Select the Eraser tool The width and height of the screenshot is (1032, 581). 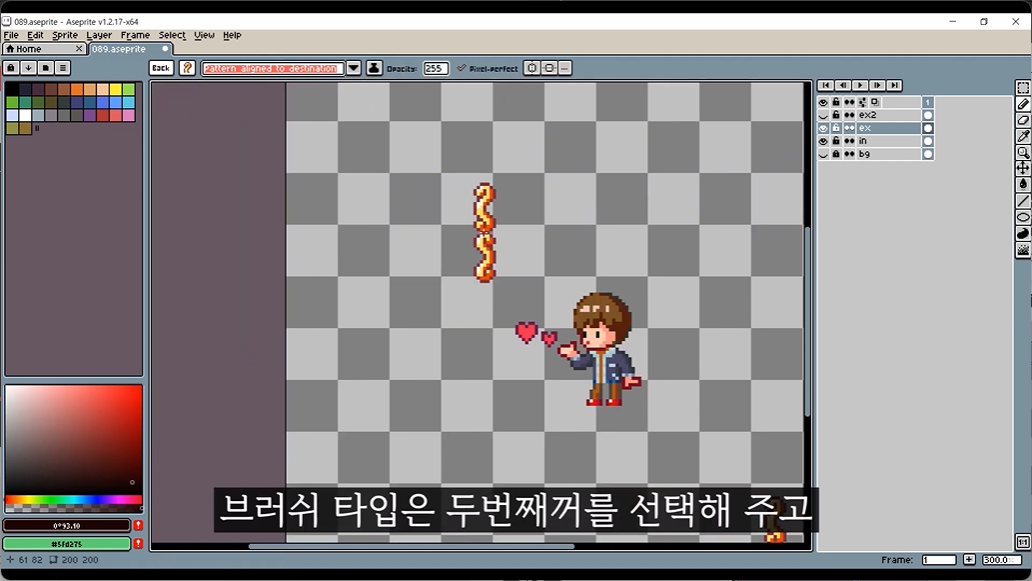(1023, 120)
